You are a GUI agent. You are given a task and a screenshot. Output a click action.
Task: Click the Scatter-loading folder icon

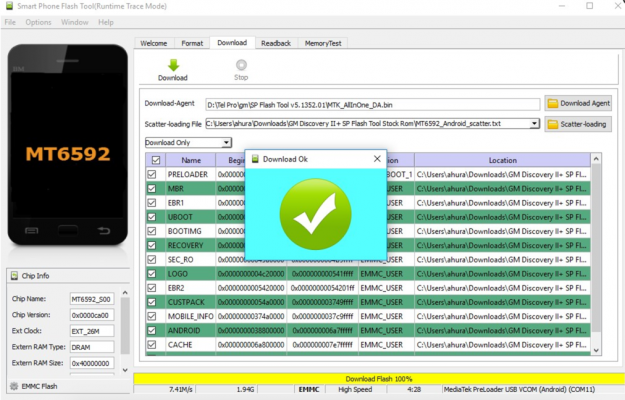point(552,124)
